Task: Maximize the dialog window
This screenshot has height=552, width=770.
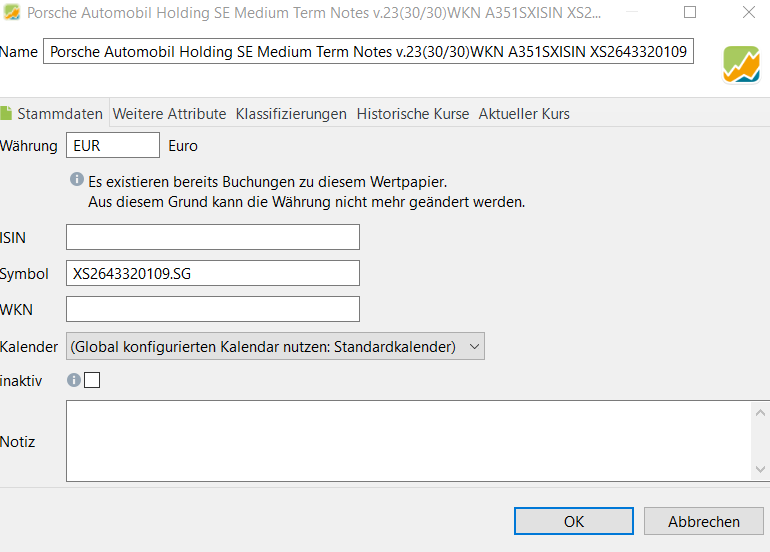Action: pos(690,12)
